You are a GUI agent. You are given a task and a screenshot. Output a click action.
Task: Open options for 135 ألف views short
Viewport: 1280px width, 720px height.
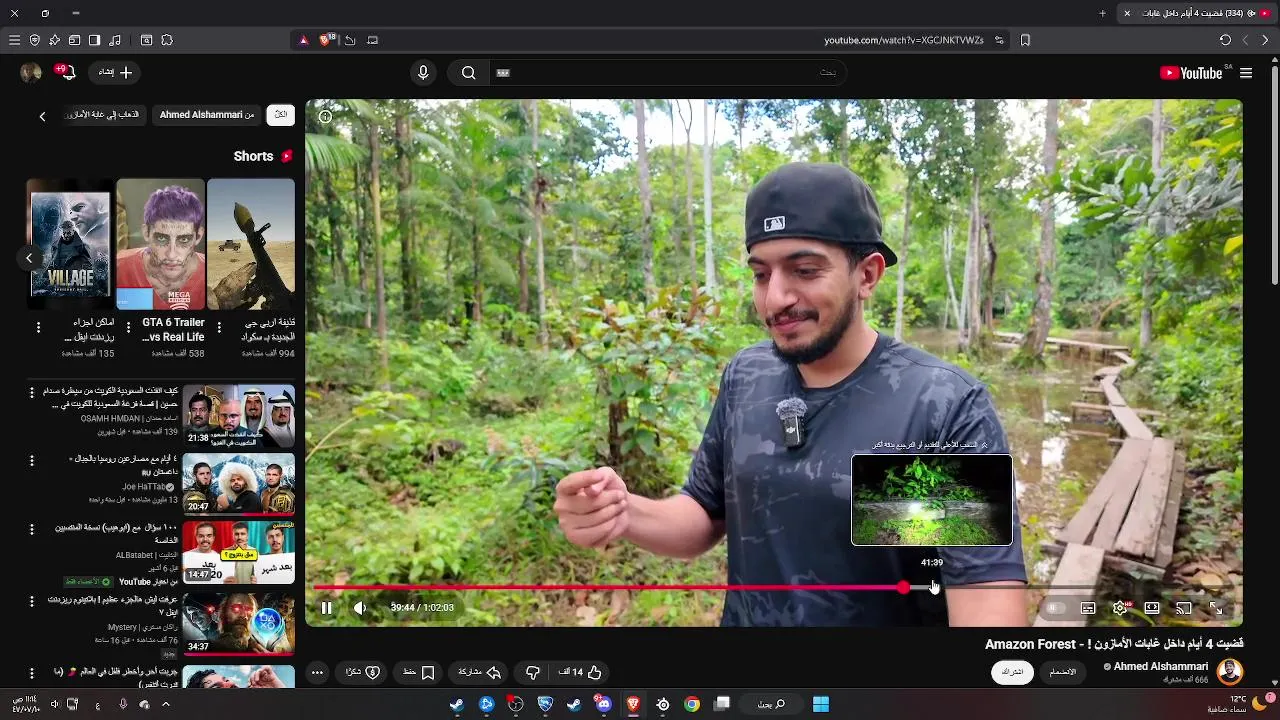(x=38, y=327)
